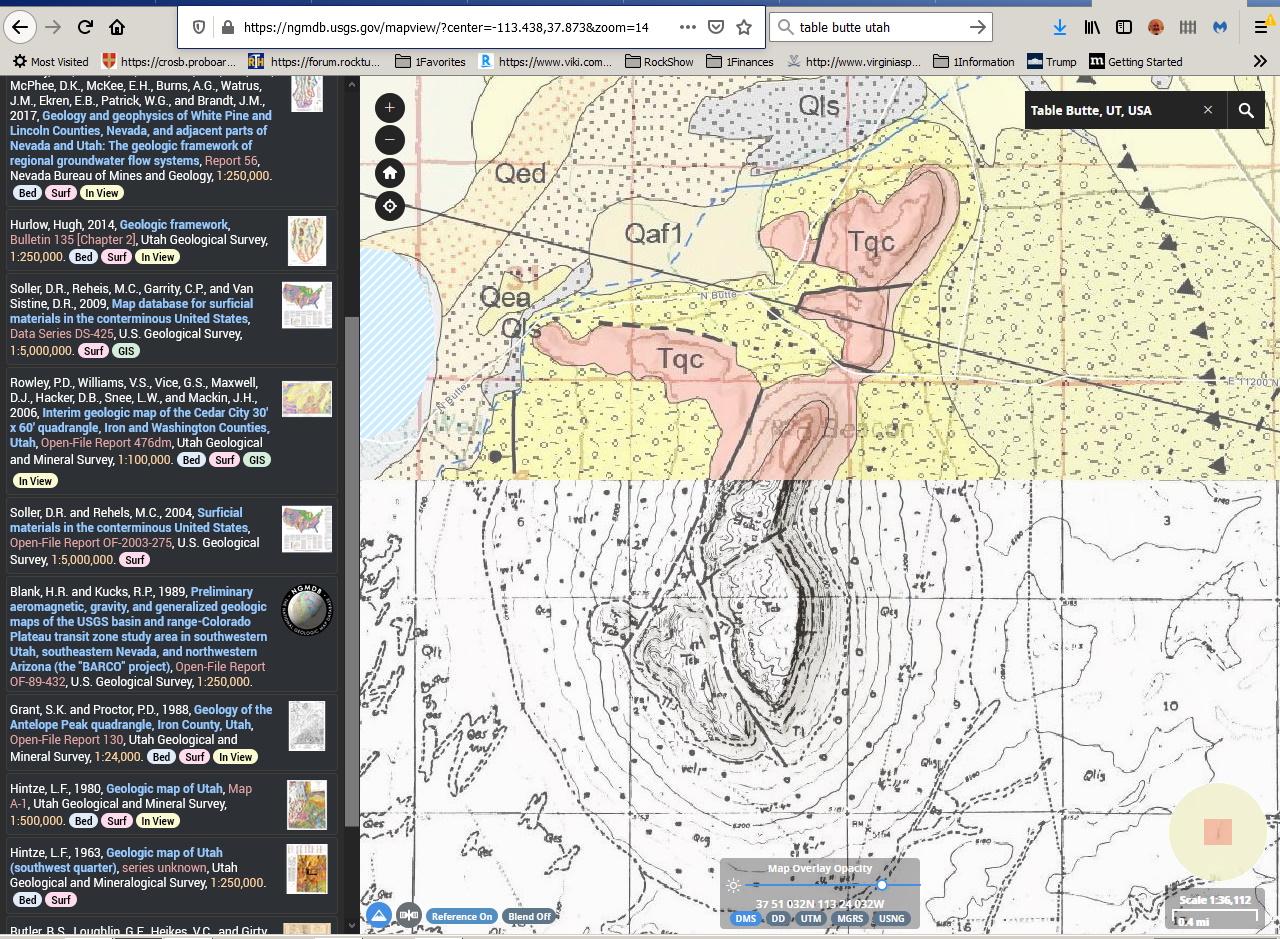Adjust the Map Overlay Opacity slider handle
This screenshot has height=939, width=1280.
882,885
